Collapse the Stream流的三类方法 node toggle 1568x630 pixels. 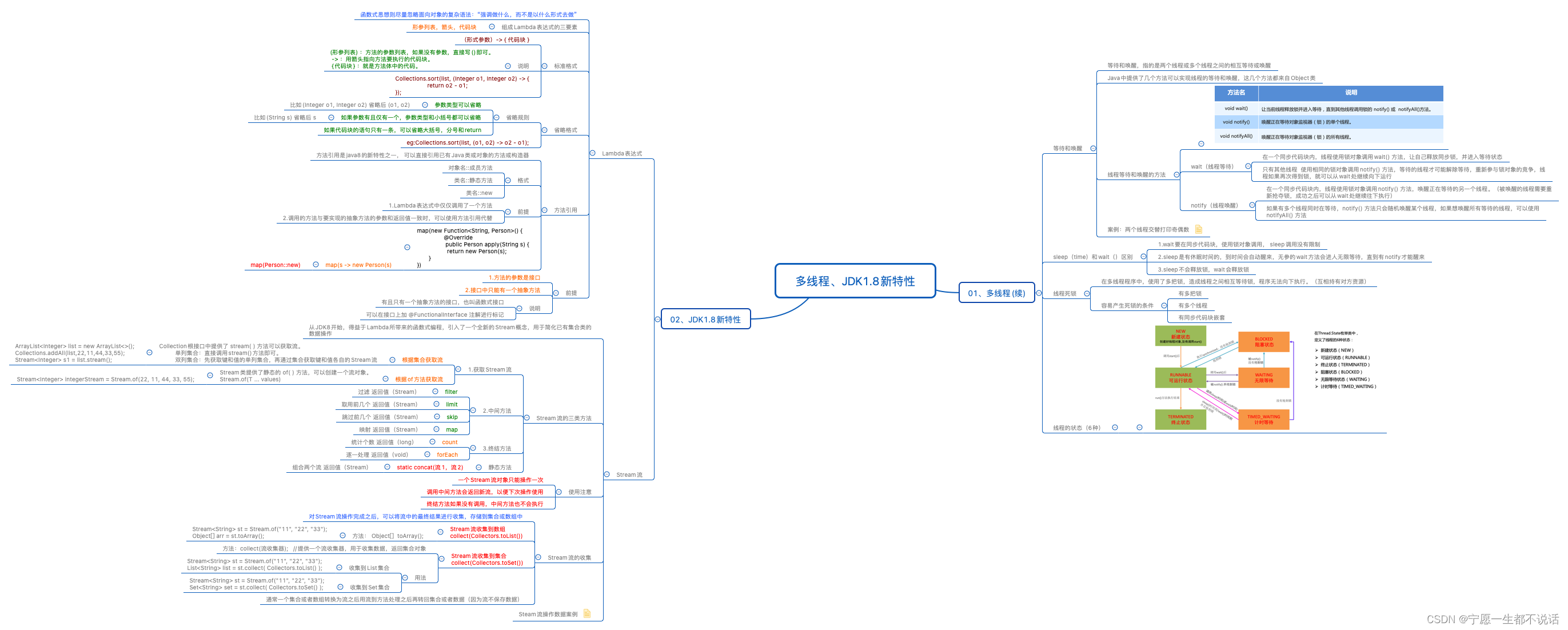point(526,417)
